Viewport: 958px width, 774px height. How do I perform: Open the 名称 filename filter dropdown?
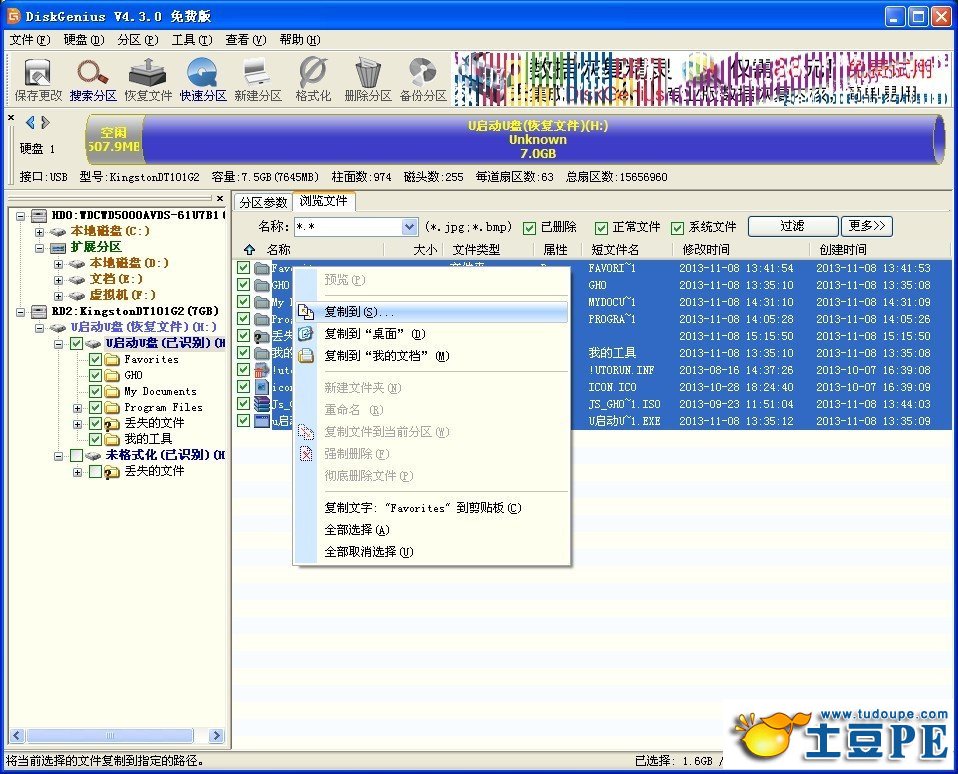(409, 227)
